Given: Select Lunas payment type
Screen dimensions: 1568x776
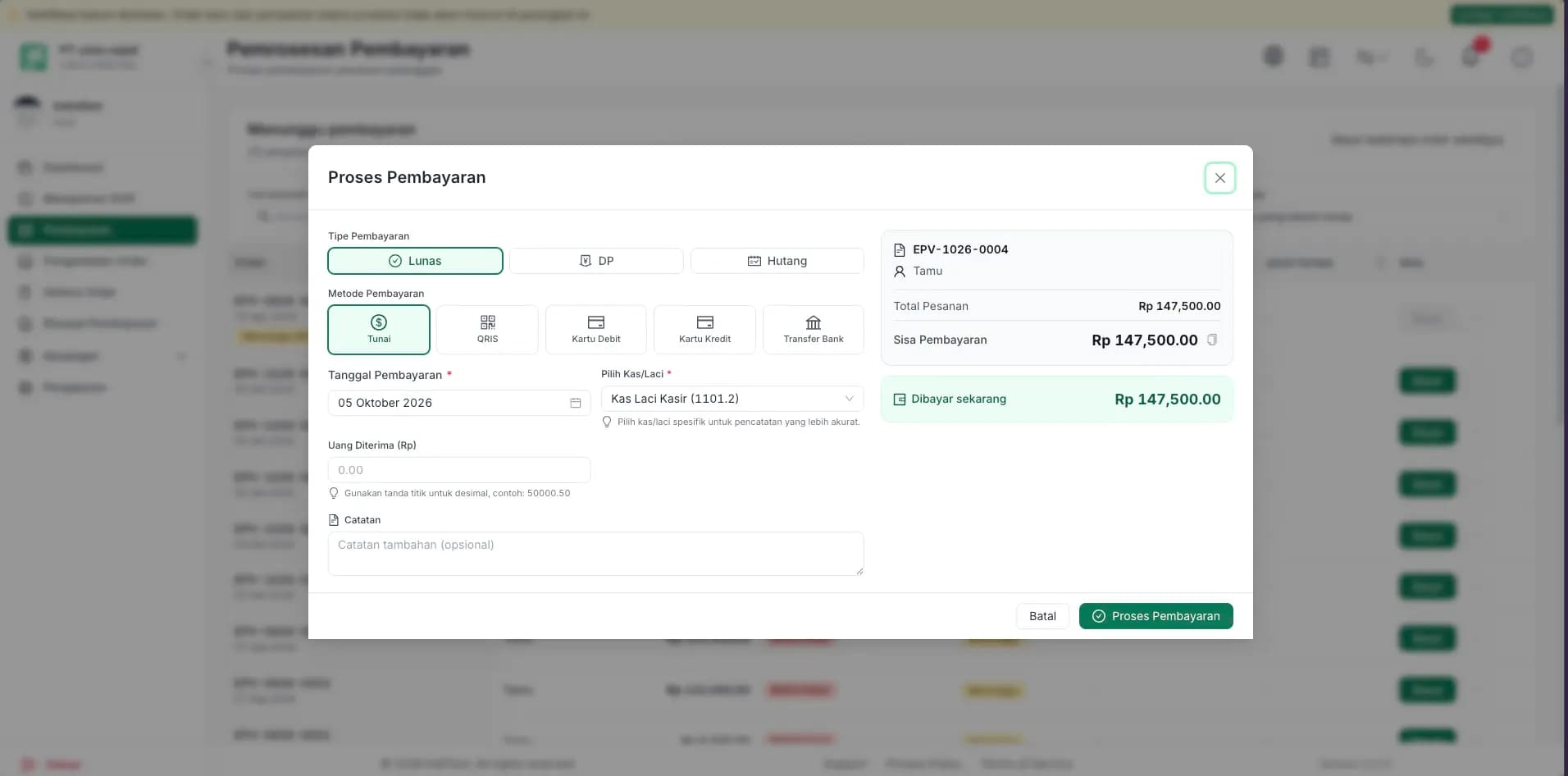Looking at the screenshot, I should click(x=415, y=261).
